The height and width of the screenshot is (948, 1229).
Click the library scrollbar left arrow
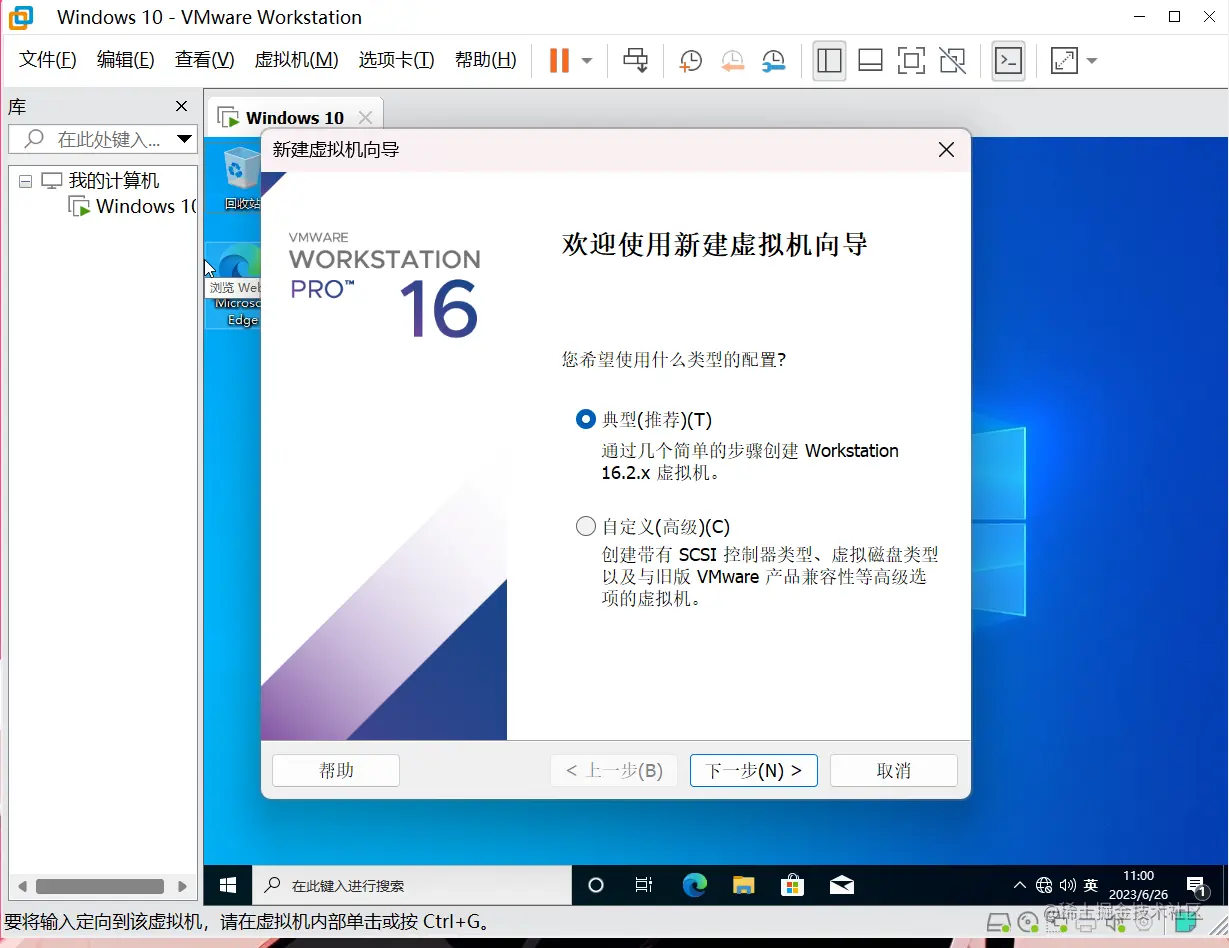[20, 886]
